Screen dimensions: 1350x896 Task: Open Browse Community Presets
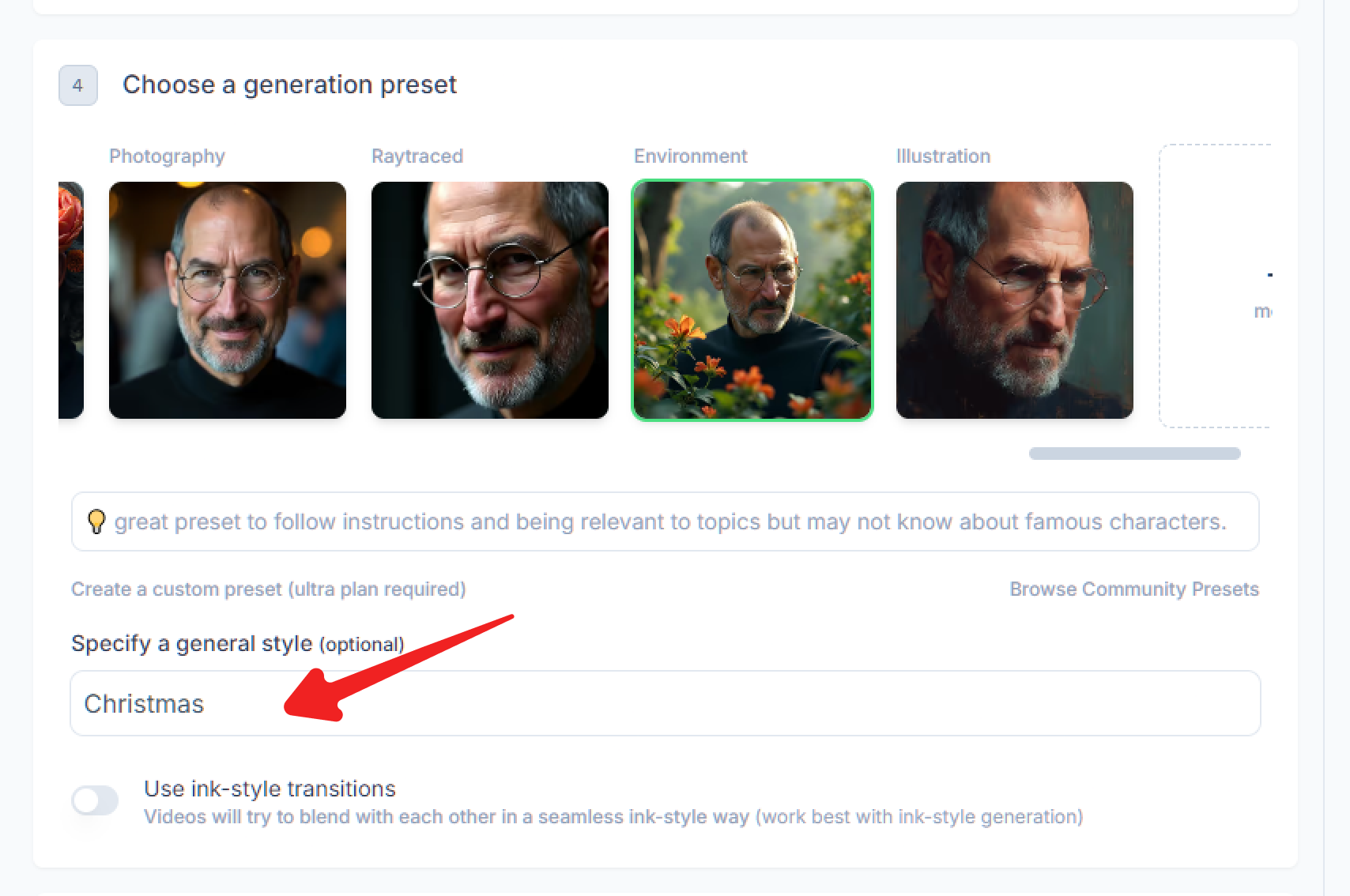click(1134, 589)
